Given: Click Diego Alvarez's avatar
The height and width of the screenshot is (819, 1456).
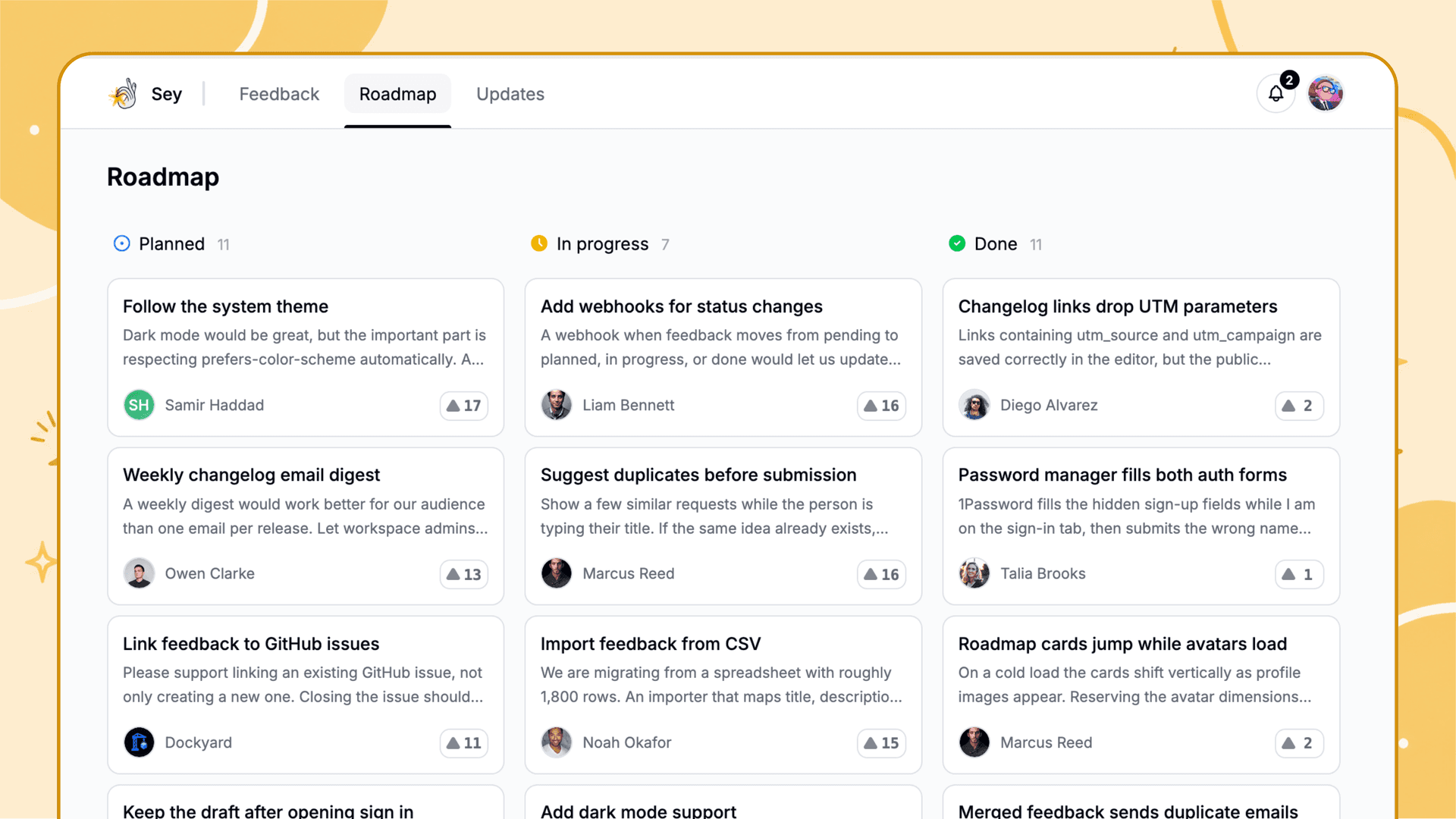Looking at the screenshot, I should (x=974, y=405).
